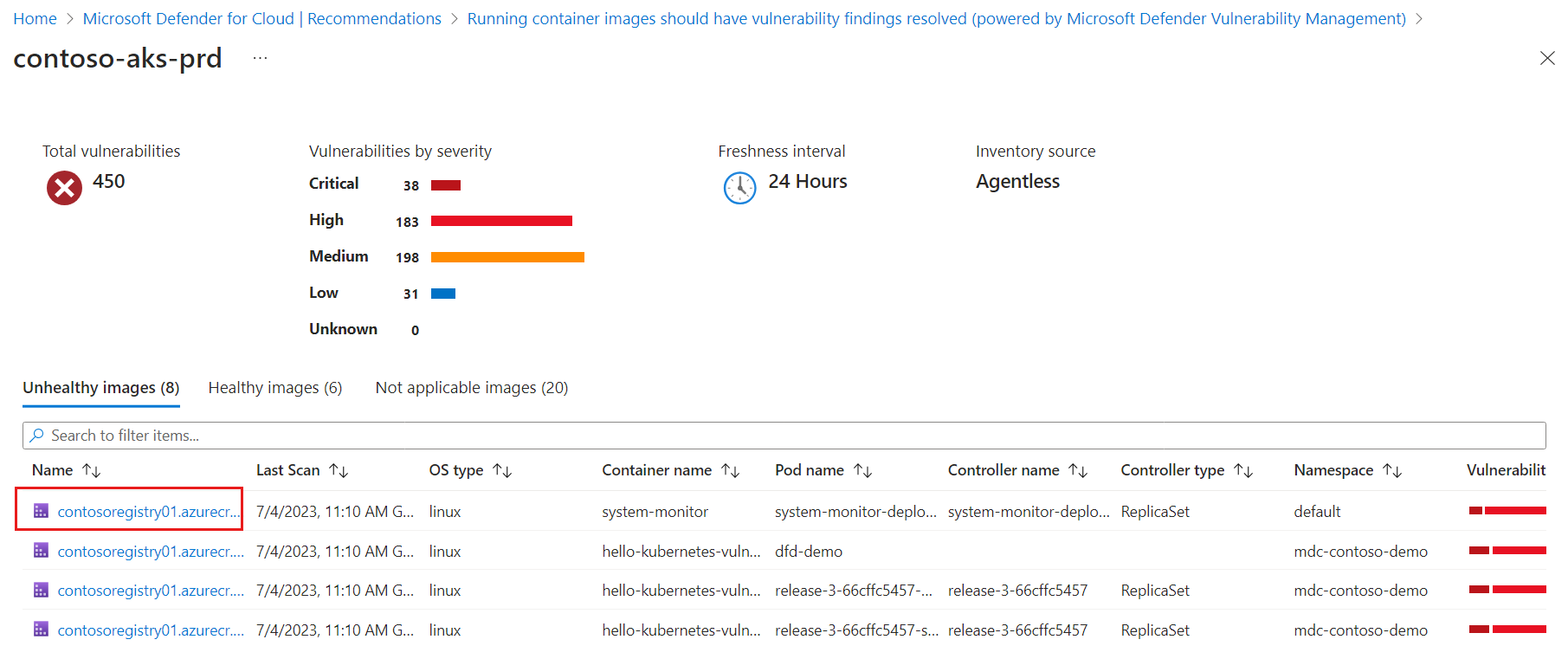Sort the table by Name column arrows
1568x646 pixels.
point(92,470)
